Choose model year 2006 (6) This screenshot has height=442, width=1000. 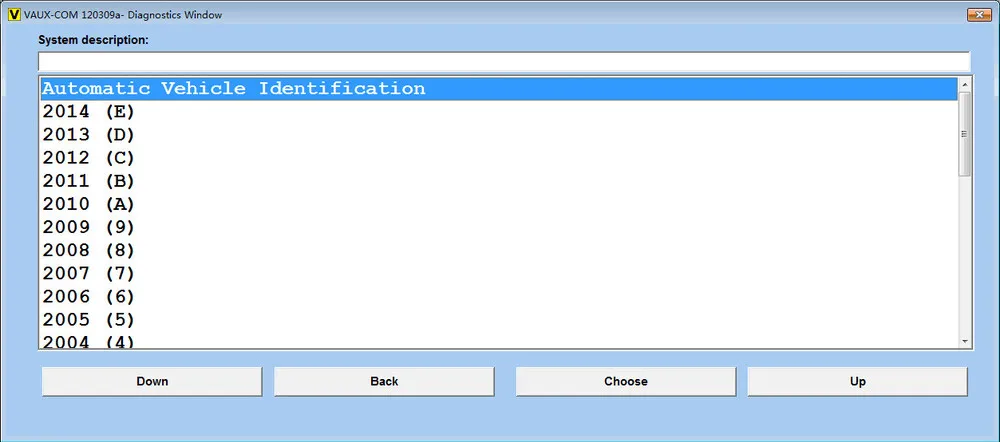coord(499,297)
